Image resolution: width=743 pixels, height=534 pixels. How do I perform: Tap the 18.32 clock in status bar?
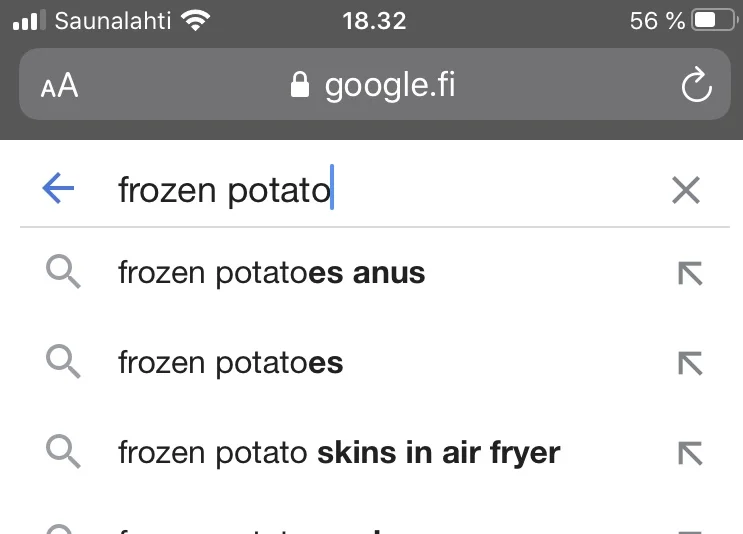click(373, 20)
